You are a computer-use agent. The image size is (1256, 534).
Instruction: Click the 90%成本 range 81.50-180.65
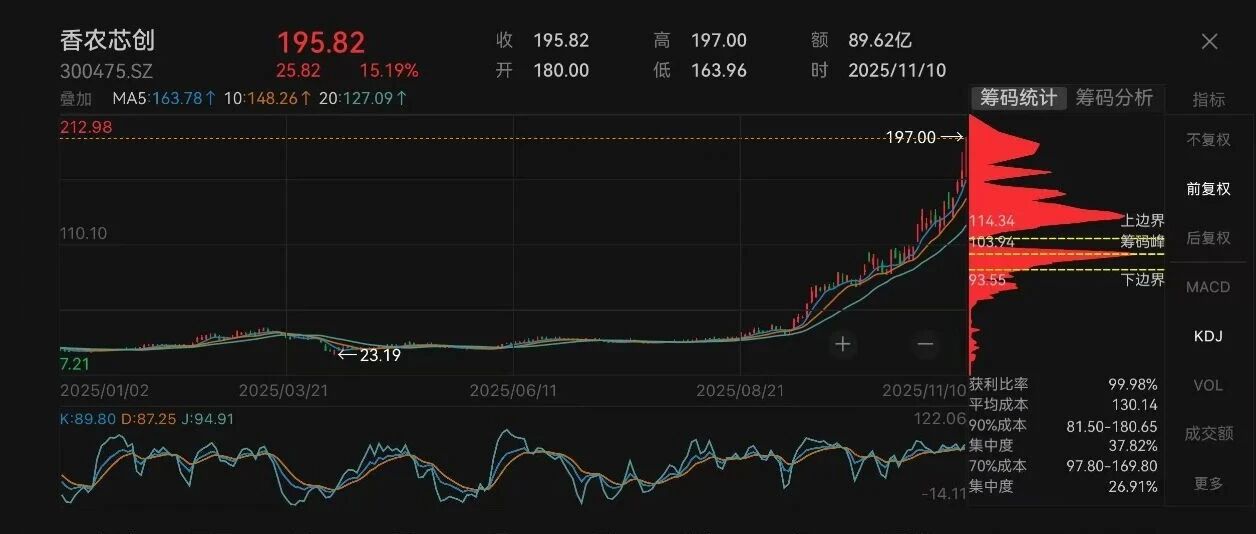[x=1112, y=425]
